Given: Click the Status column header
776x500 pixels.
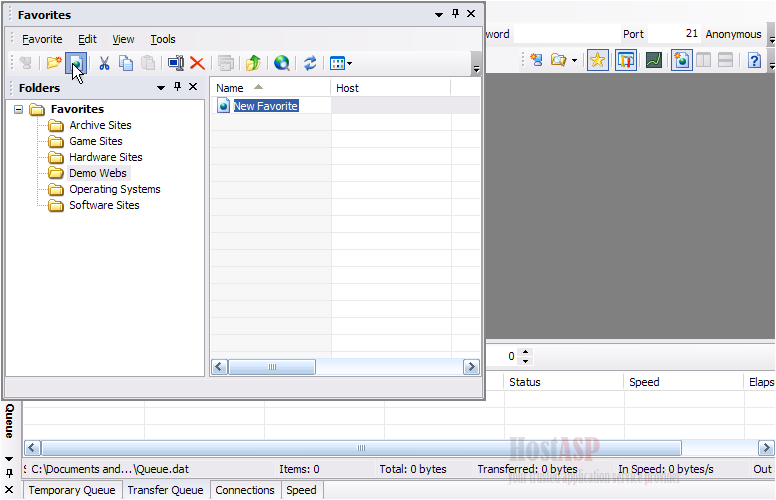Looking at the screenshot, I should (564, 382).
